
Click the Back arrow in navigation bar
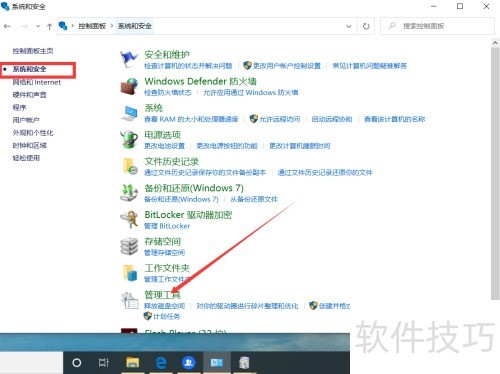point(7,26)
